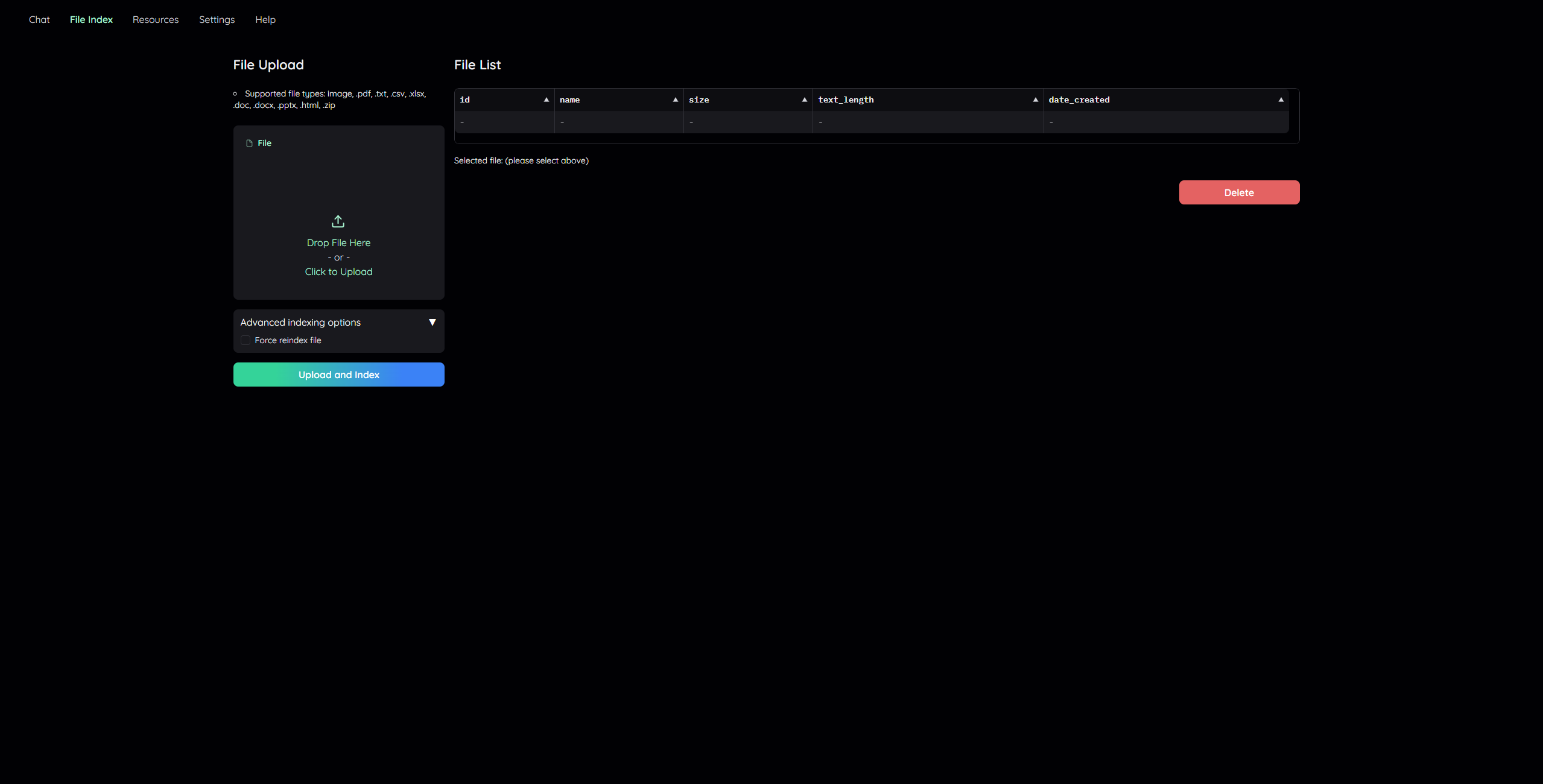Open the Settings tab
Screen dimensions: 1543x784
217,19
